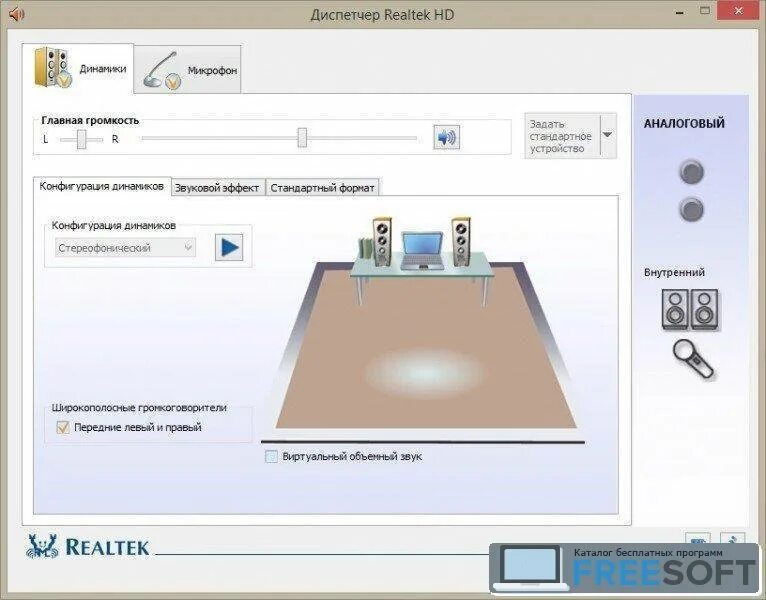Enable Виртуальный объемный звук checkbox
This screenshot has height=600, width=766.
pos(271,457)
